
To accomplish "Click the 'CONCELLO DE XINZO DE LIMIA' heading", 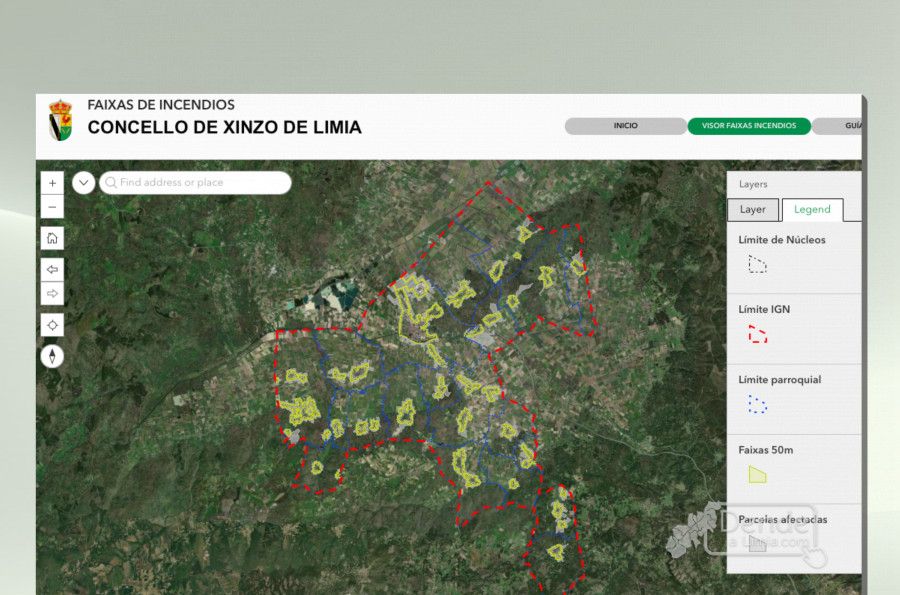I will pos(224,127).
